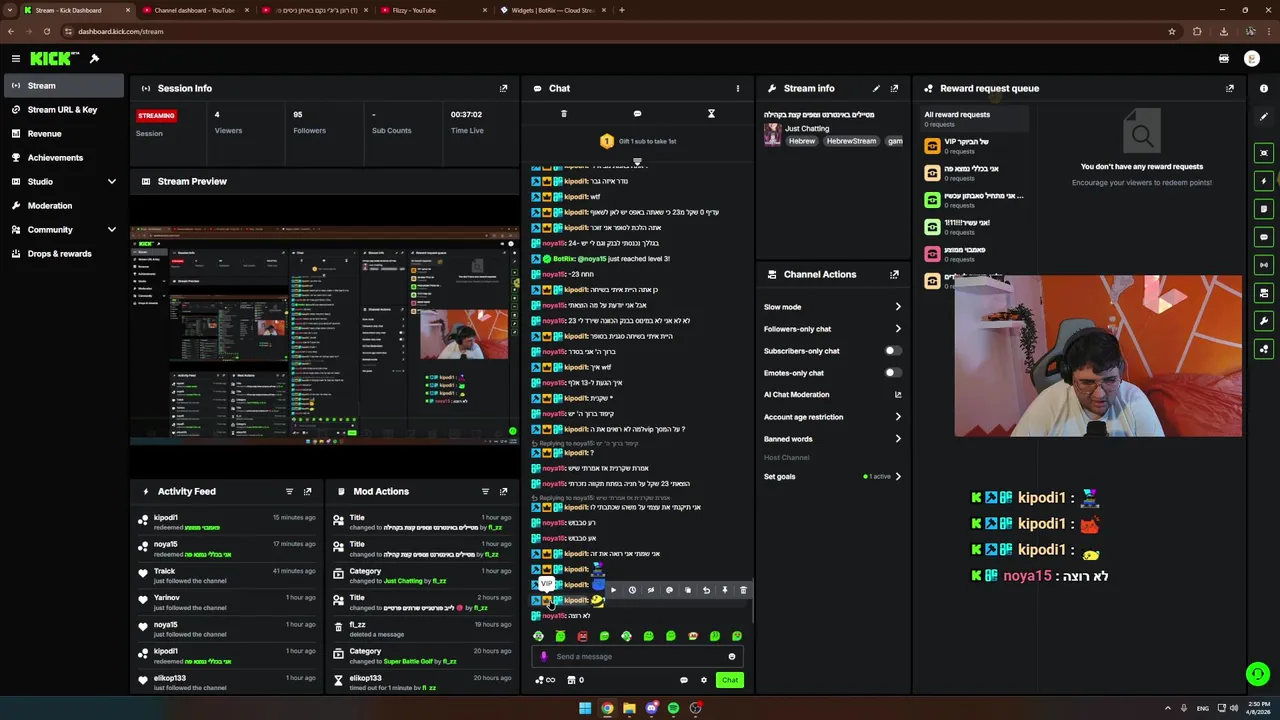1280x720 pixels.
Task: Go to Revenue in sidebar
Action: pos(62,133)
